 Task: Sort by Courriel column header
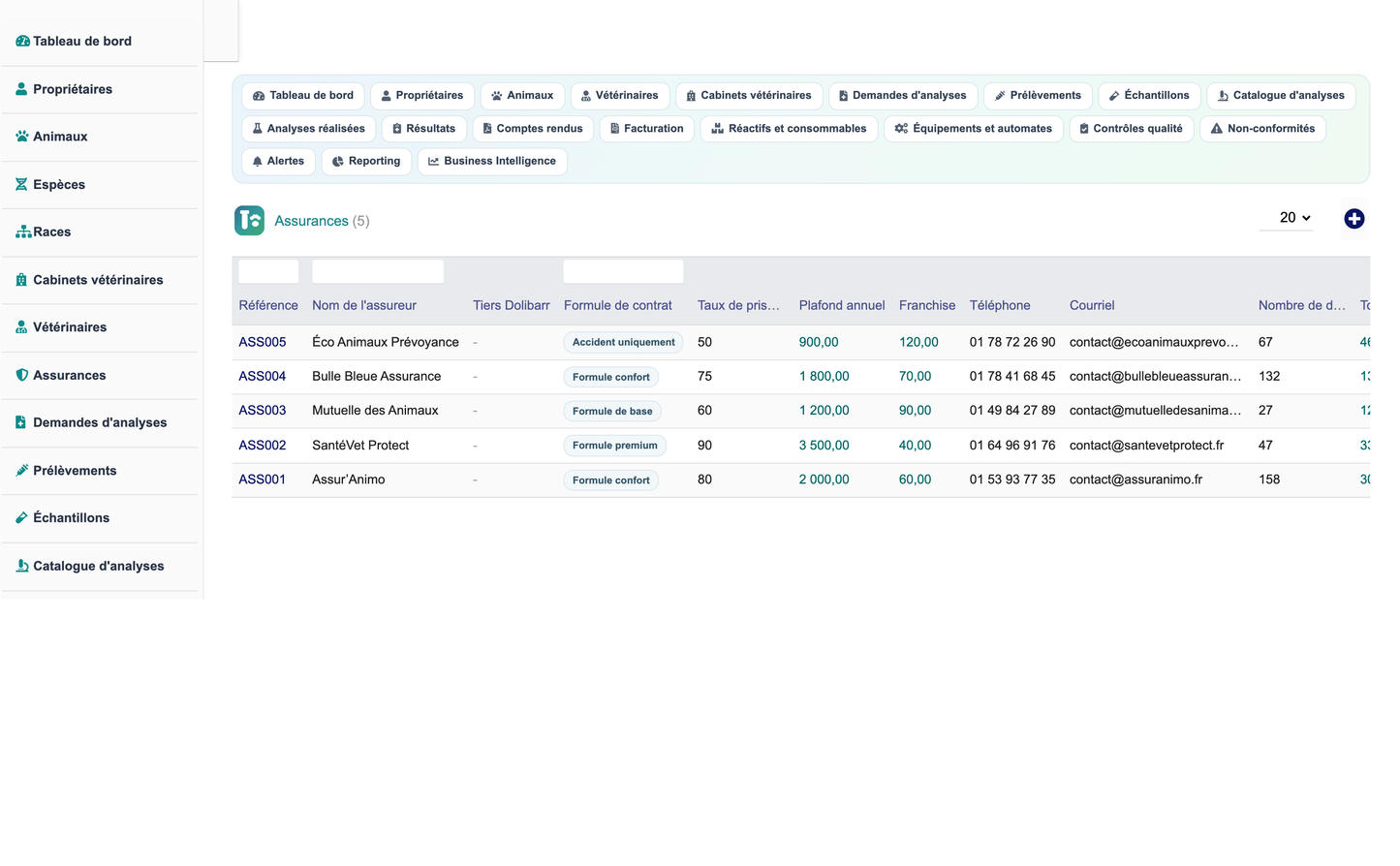click(1092, 305)
